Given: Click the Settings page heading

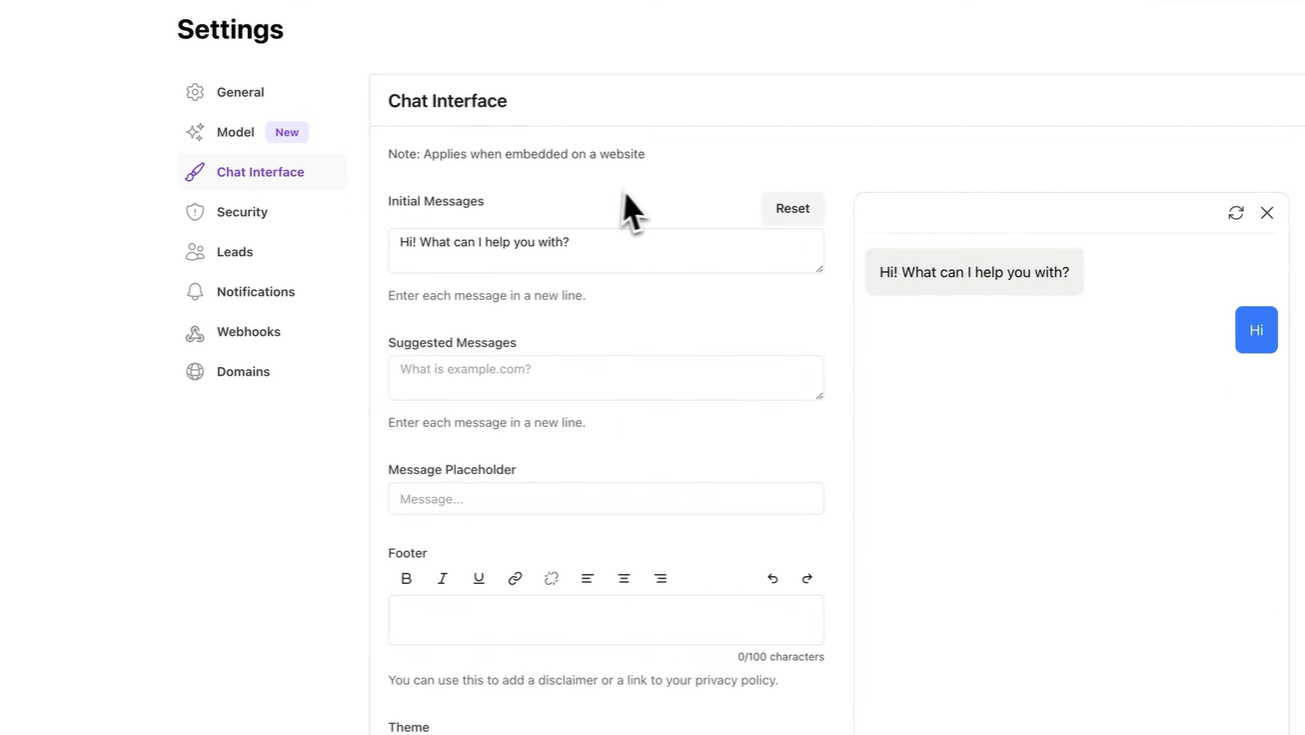Looking at the screenshot, I should pyautogui.click(x=230, y=30).
